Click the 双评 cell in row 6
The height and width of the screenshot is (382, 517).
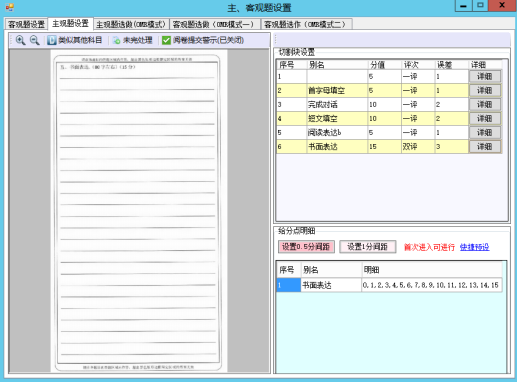(x=418, y=146)
